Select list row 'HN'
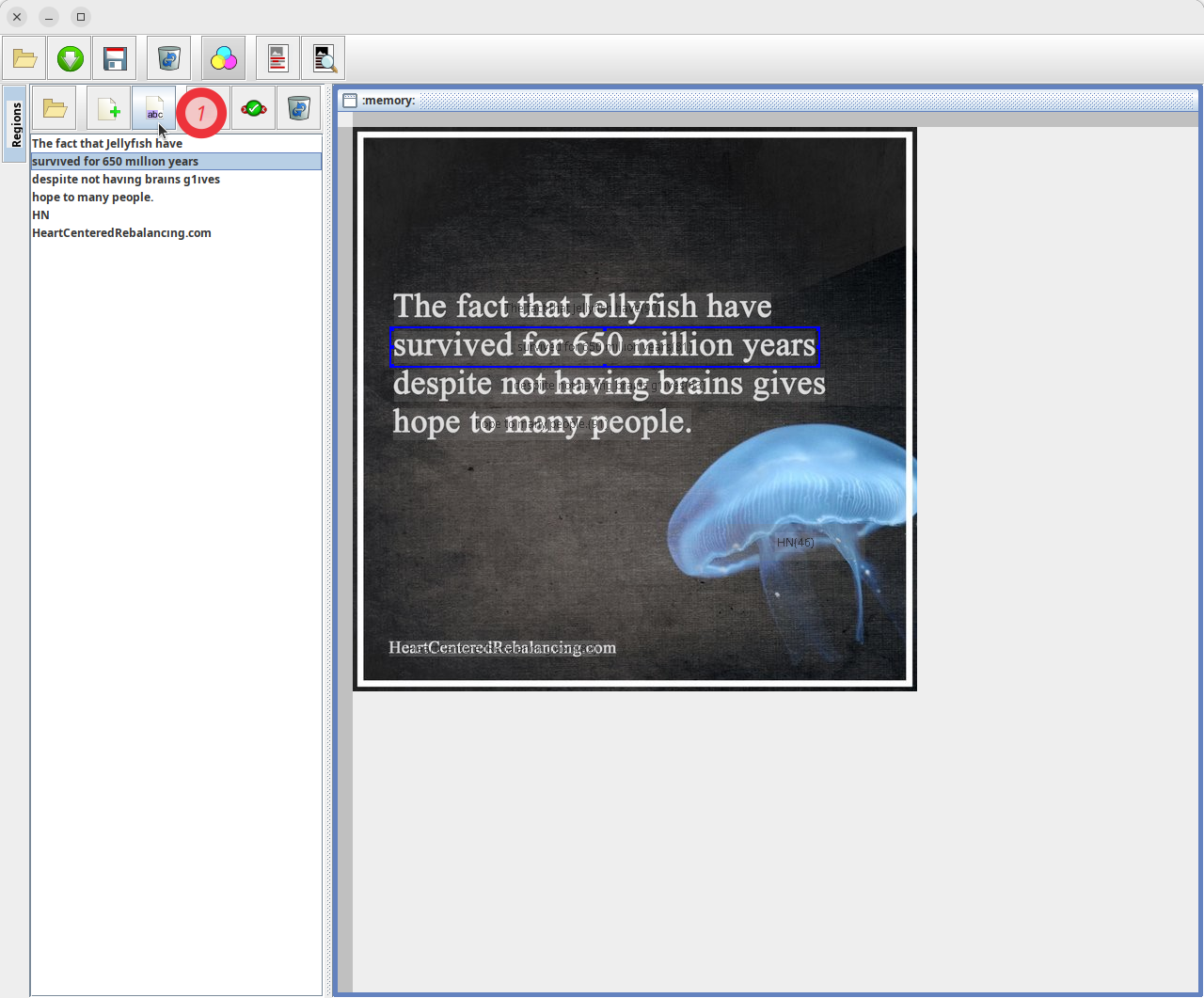Viewport: 1204px width, 998px height. (176, 215)
